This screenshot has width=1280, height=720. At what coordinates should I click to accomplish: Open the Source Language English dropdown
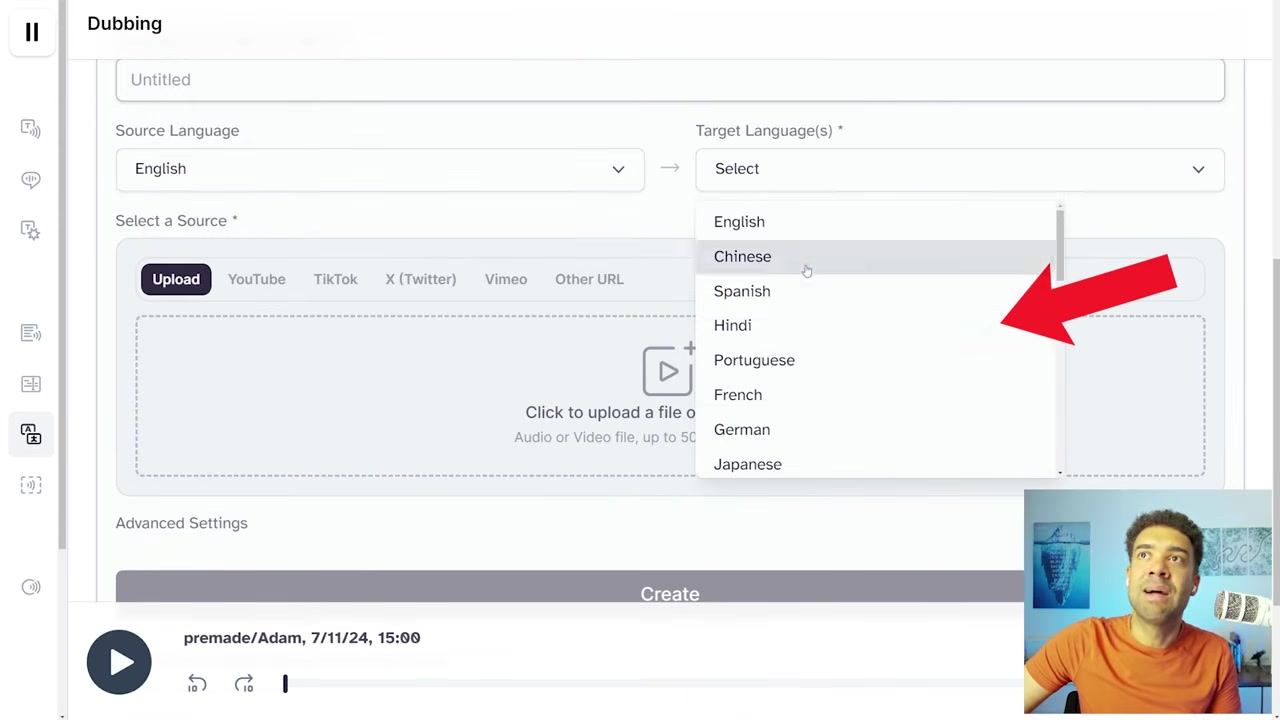(380, 169)
